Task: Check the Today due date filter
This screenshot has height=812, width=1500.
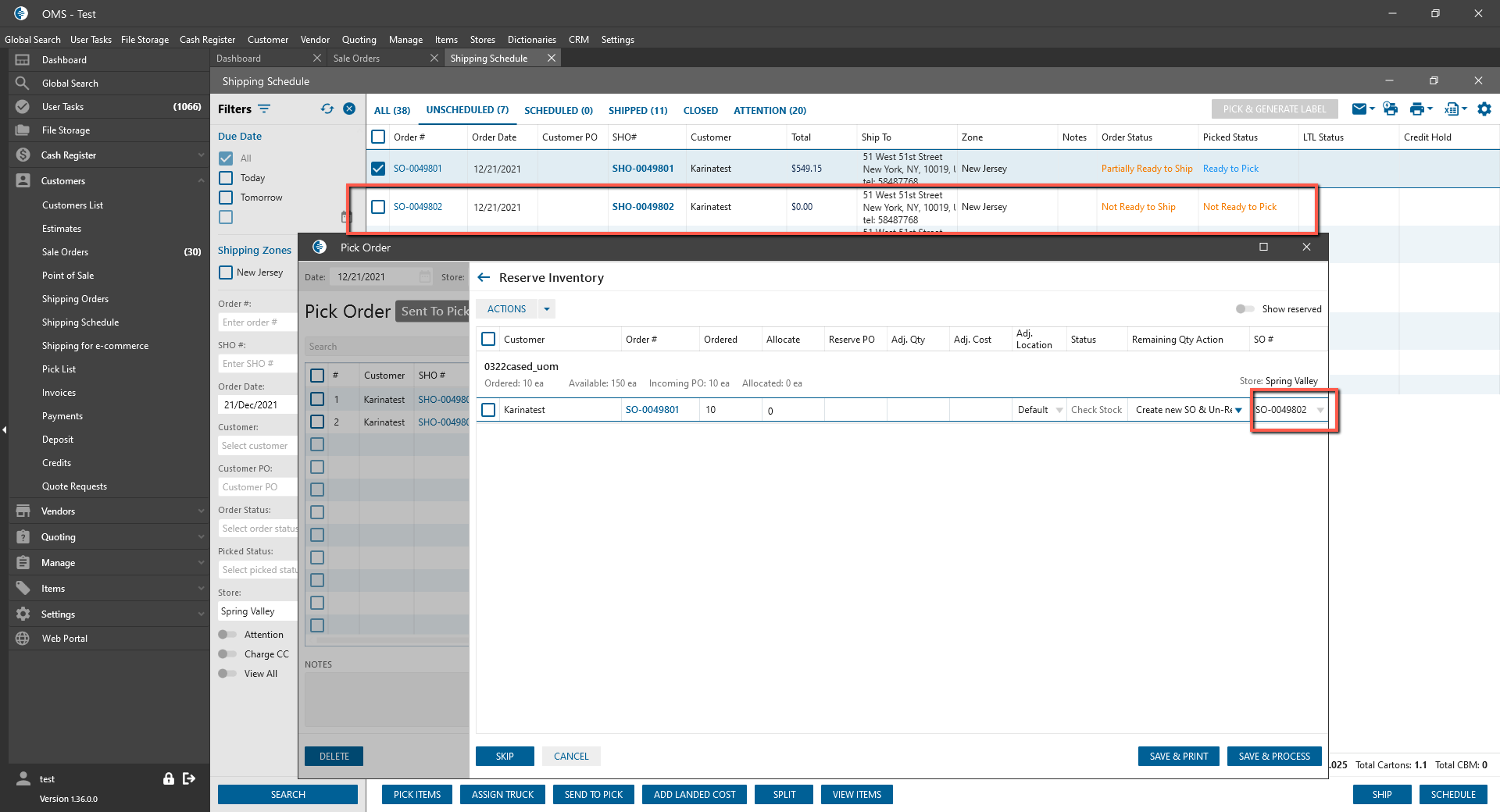Action: 226,178
